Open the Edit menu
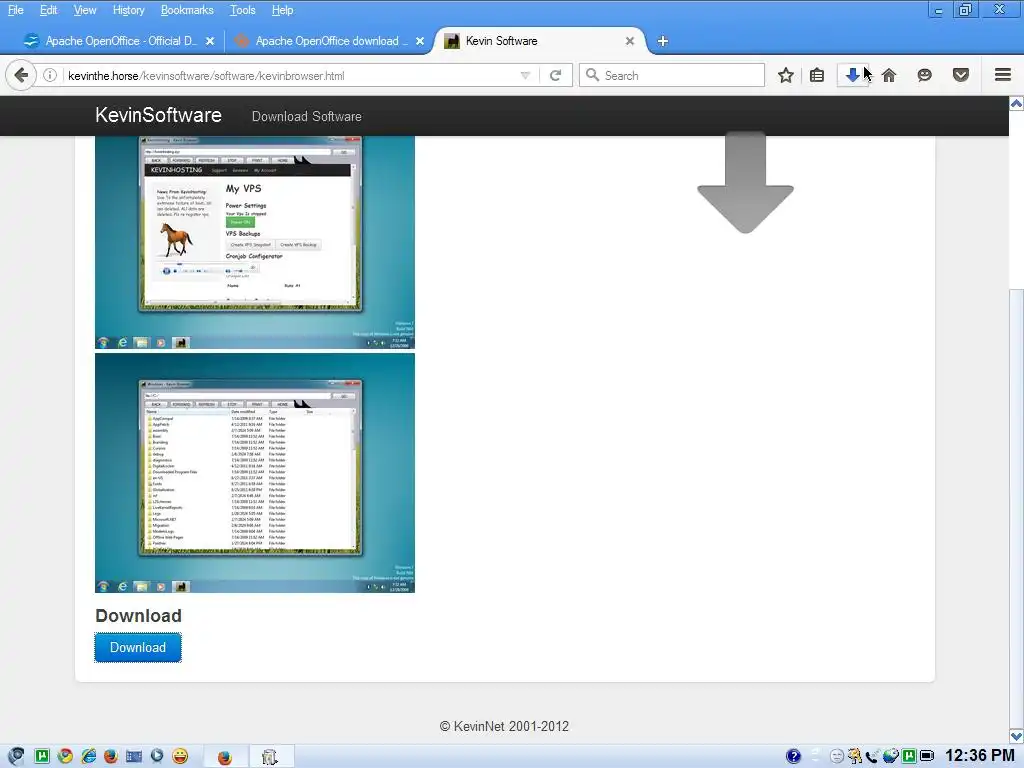The width and height of the screenshot is (1024, 768). [x=48, y=10]
